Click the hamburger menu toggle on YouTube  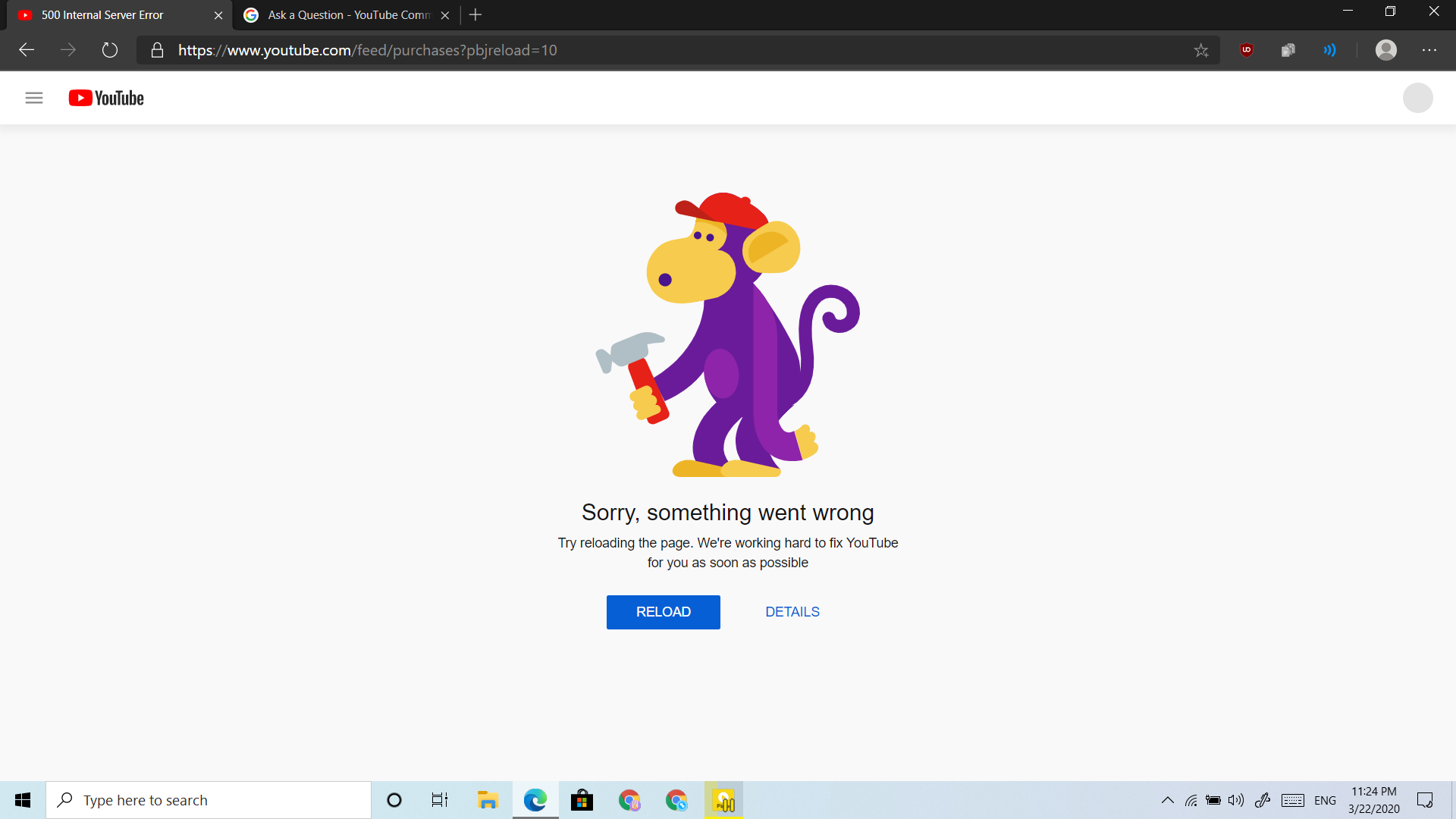pos(33,98)
